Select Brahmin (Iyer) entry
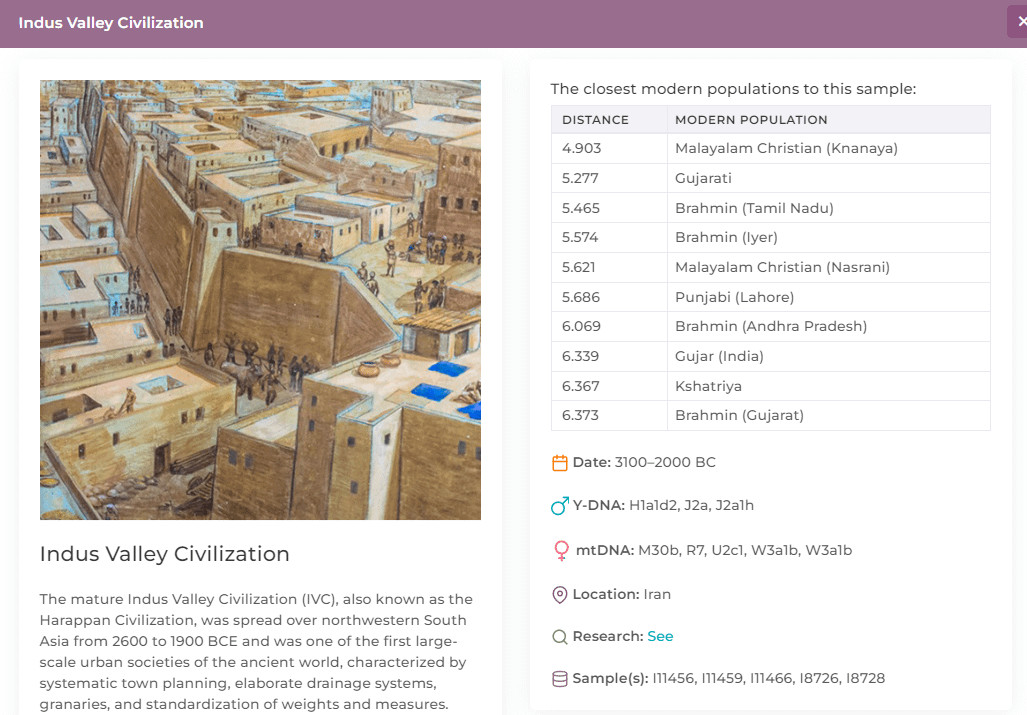 726,238
